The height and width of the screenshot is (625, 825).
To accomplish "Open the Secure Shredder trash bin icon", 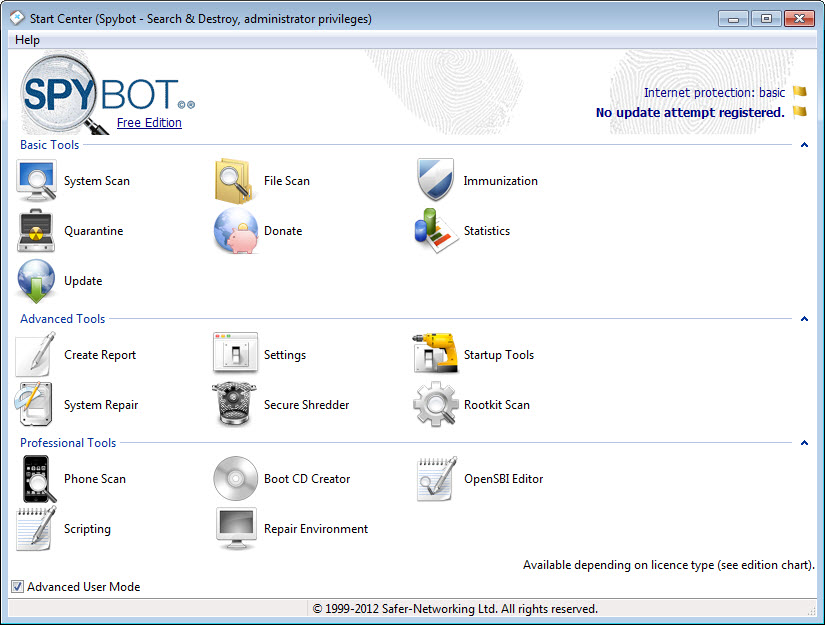I will 234,404.
